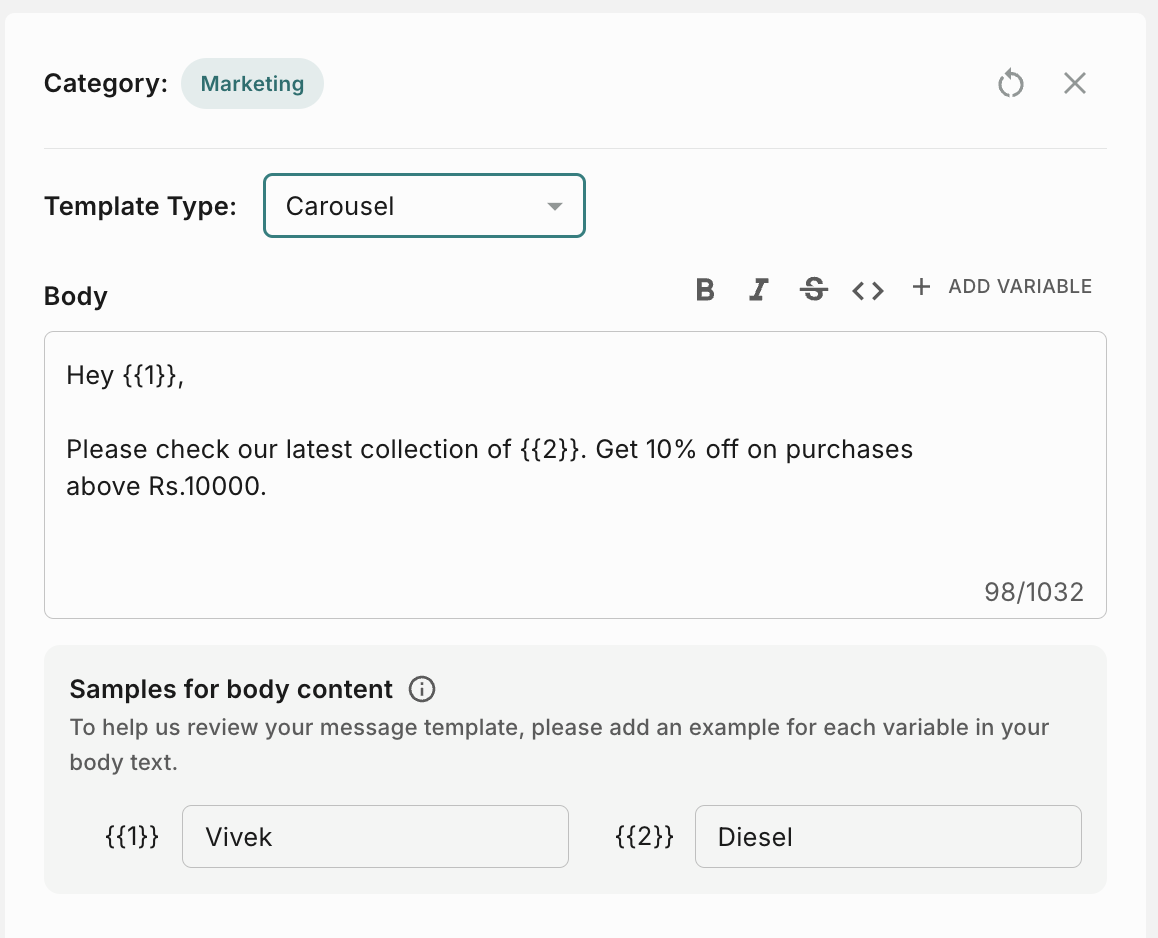Click the plus icon next to Add Variable
Screen dimensions: 1158x938
[921, 287]
